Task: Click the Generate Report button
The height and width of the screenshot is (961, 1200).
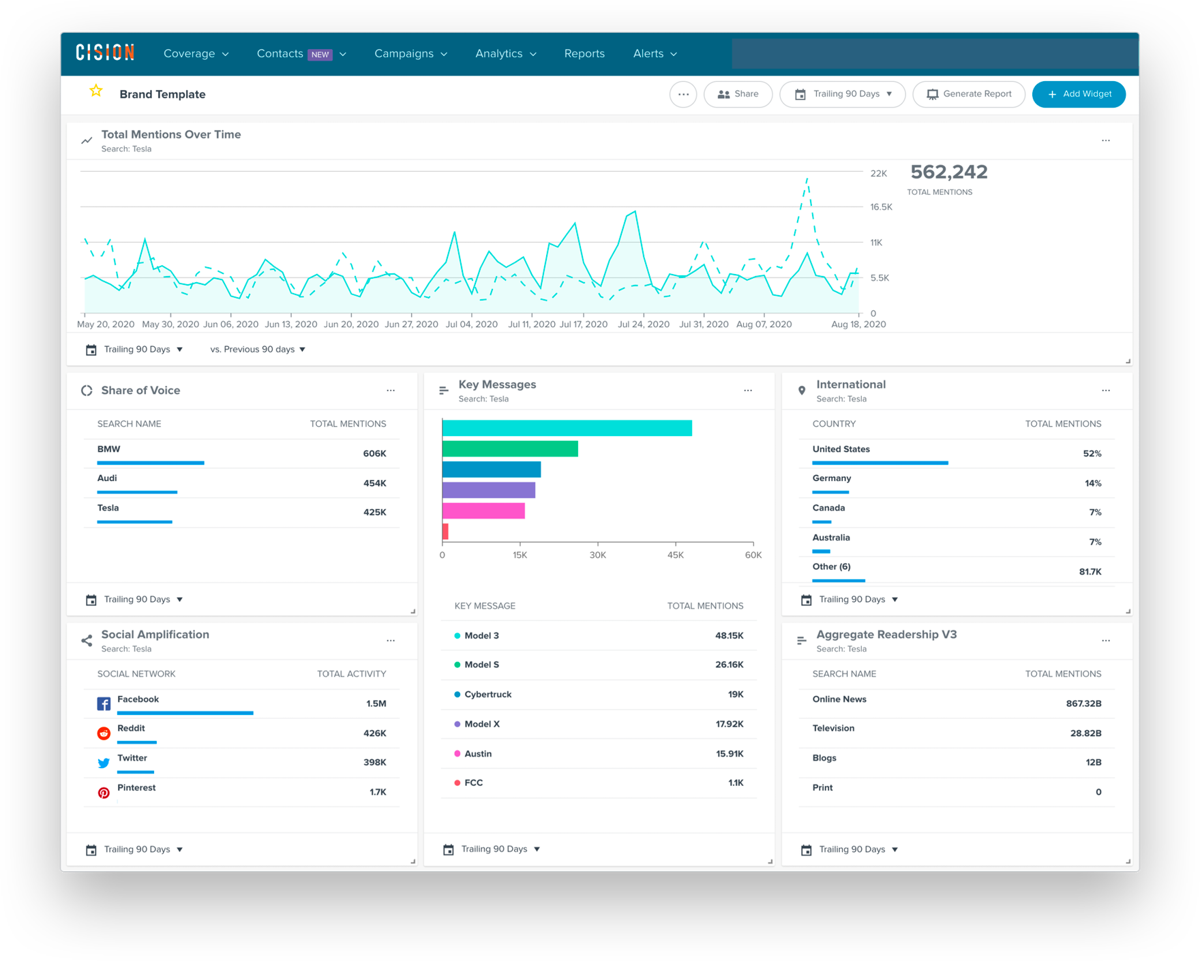Action: (969, 94)
